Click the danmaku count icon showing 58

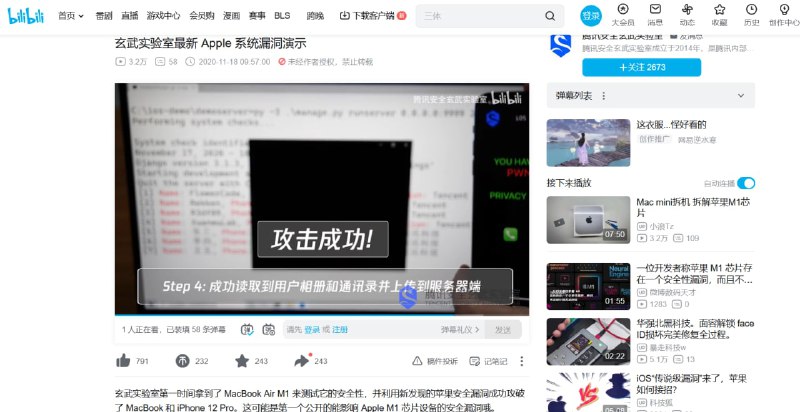click(160, 62)
